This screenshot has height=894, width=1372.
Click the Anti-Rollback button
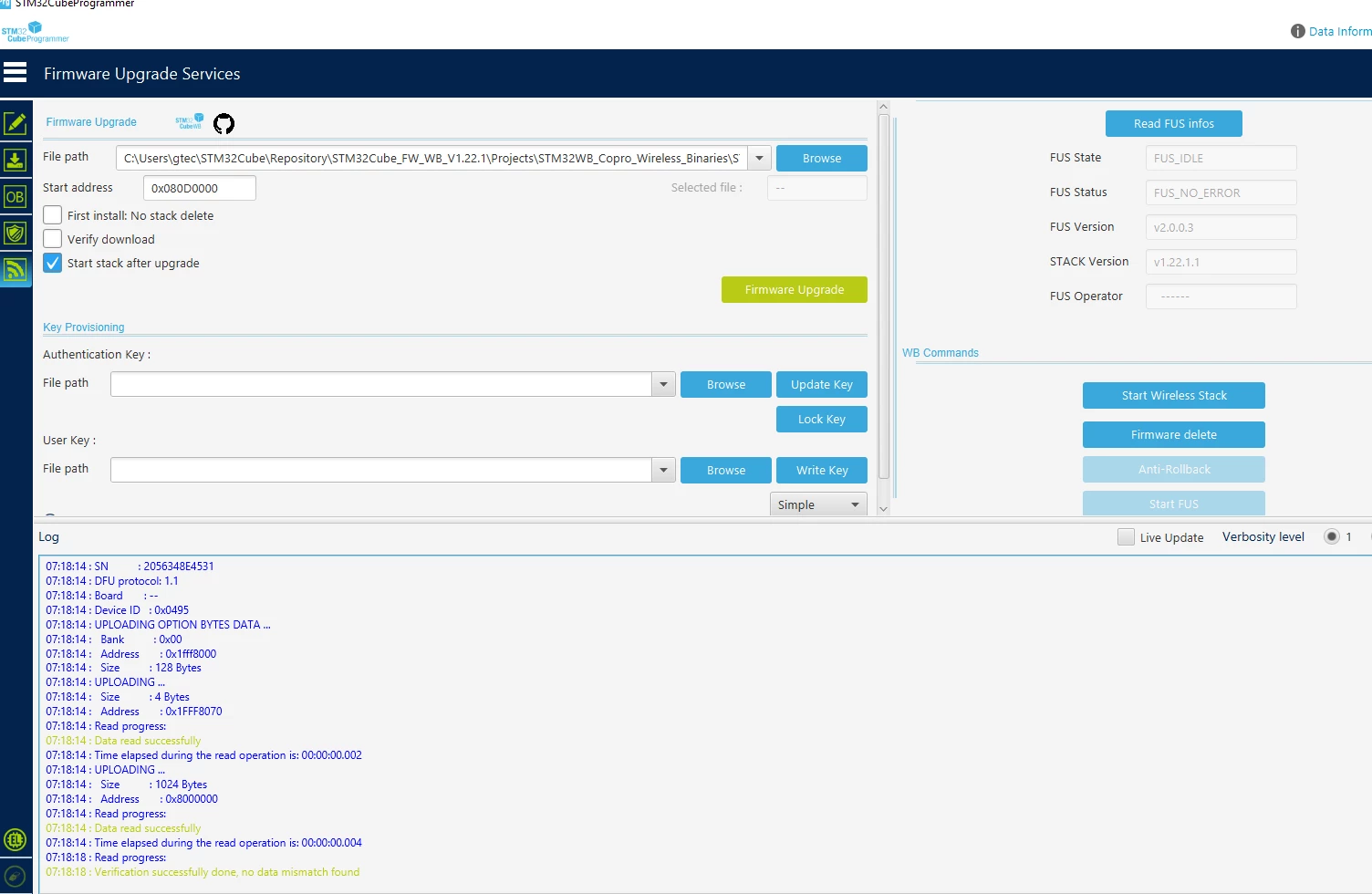(1174, 469)
